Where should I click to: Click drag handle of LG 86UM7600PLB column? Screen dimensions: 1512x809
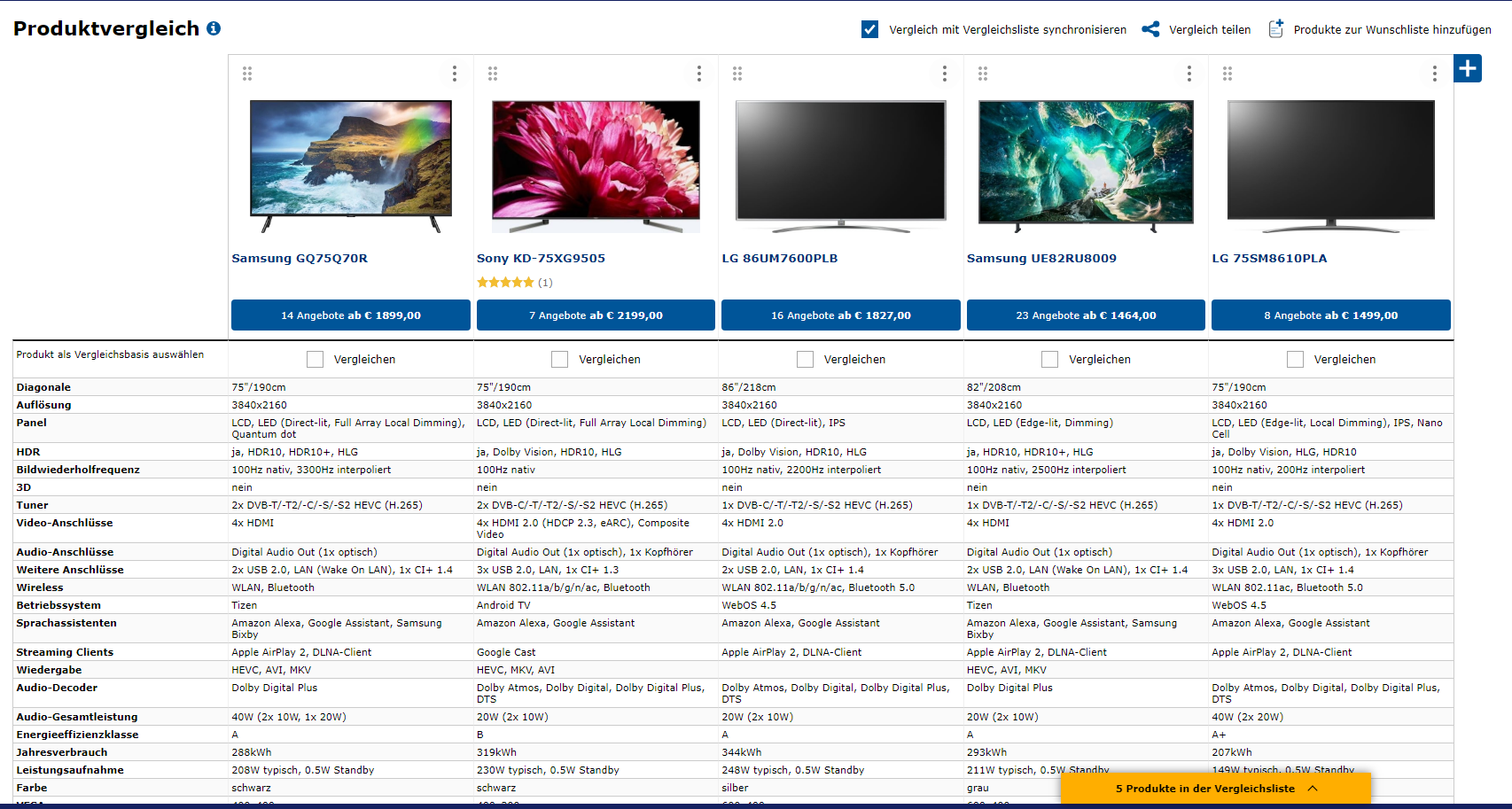(737, 74)
